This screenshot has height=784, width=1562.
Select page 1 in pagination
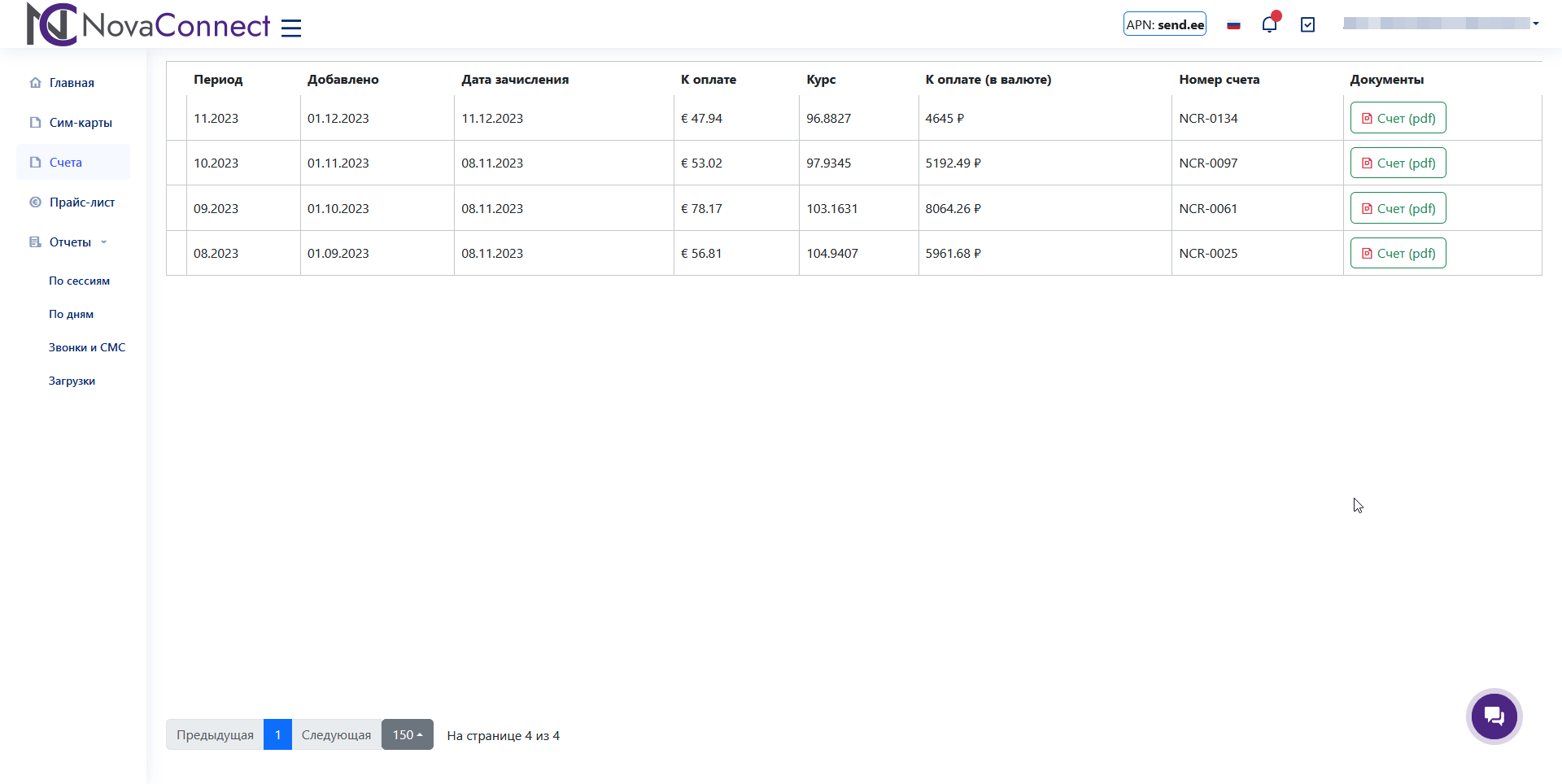277,735
